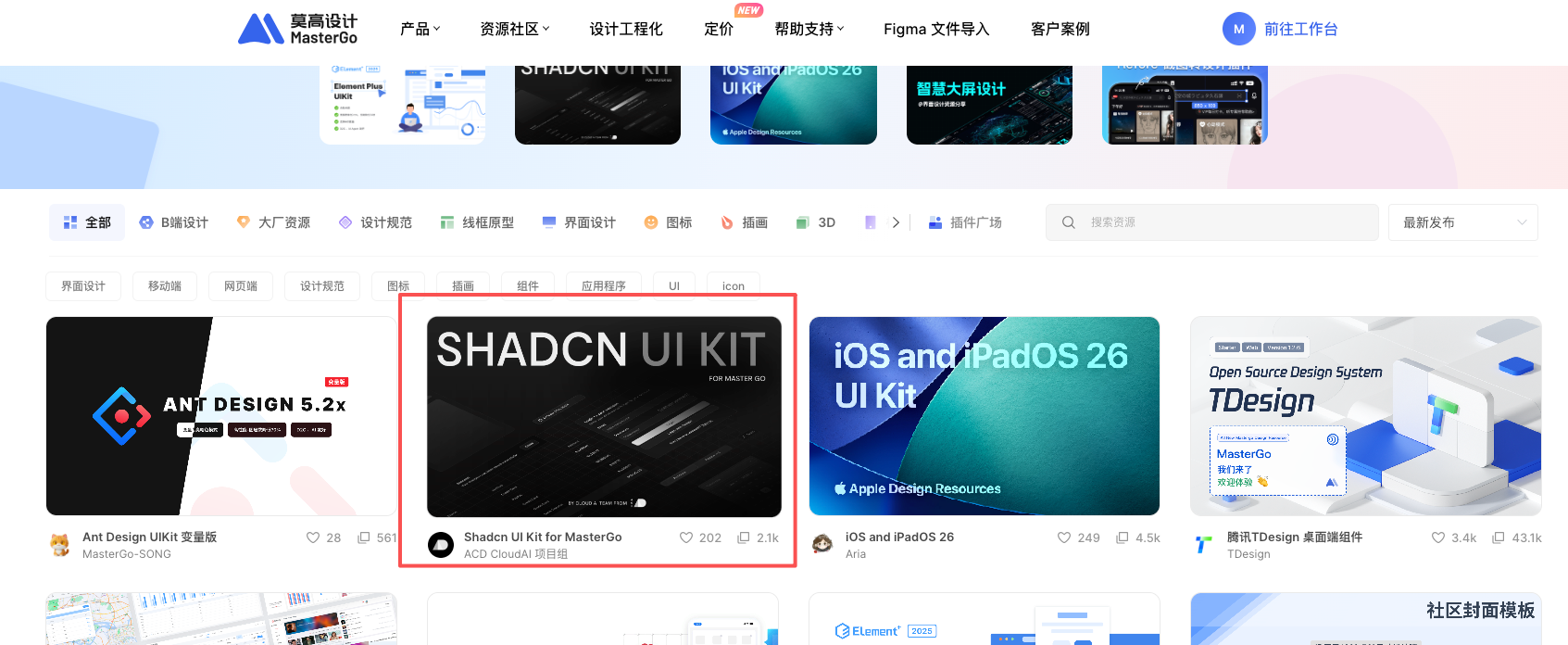Image resolution: width=1568 pixels, height=645 pixels.
Task: Open Figma 文件导入
Action: 936,29
